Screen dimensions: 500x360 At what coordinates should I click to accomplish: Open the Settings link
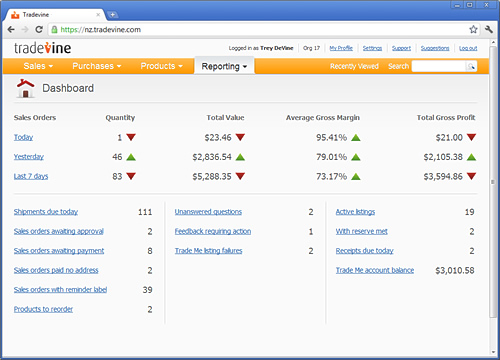[x=372, y=48]
